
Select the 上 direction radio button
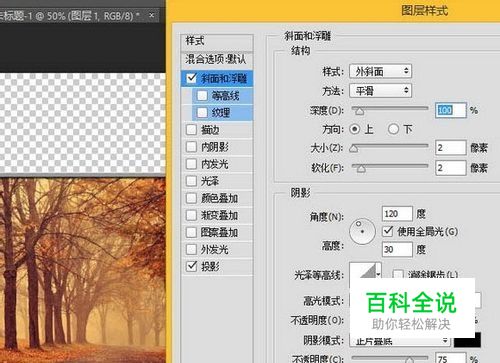pyautogui.click(x=355, y=129)
